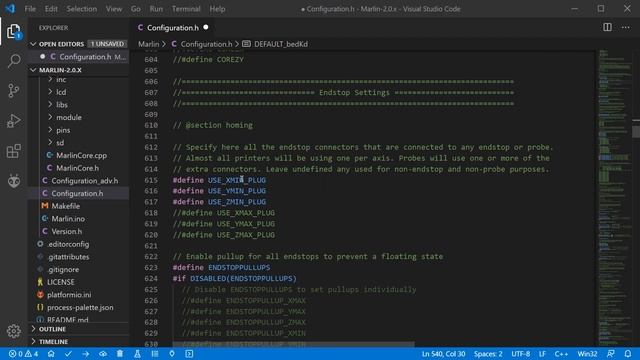640x360 pixels.
Task: Open Source Control view
Action: point(13,91)
